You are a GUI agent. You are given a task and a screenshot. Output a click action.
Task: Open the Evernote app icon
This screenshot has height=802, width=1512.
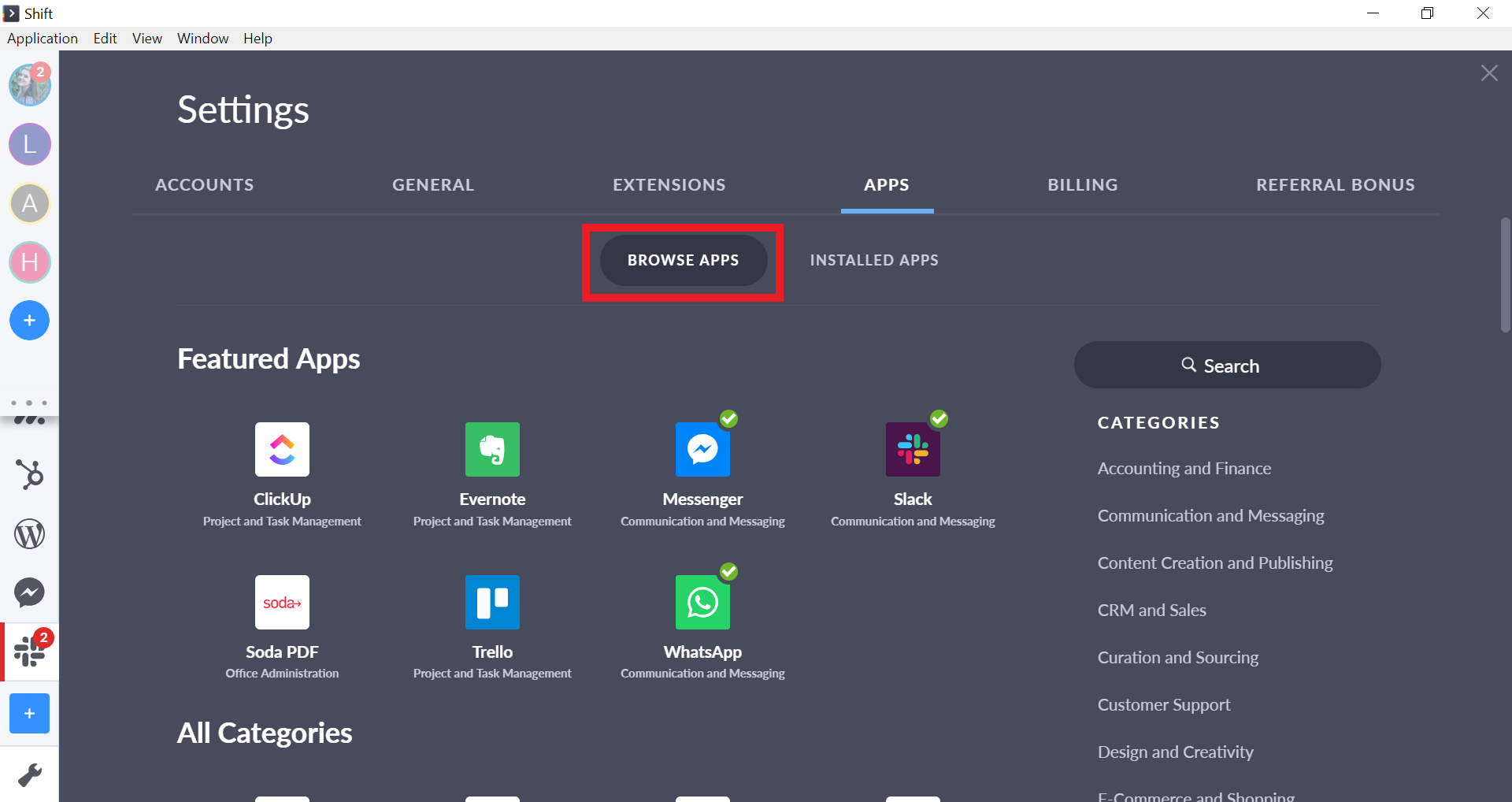[x=492, y=449]
